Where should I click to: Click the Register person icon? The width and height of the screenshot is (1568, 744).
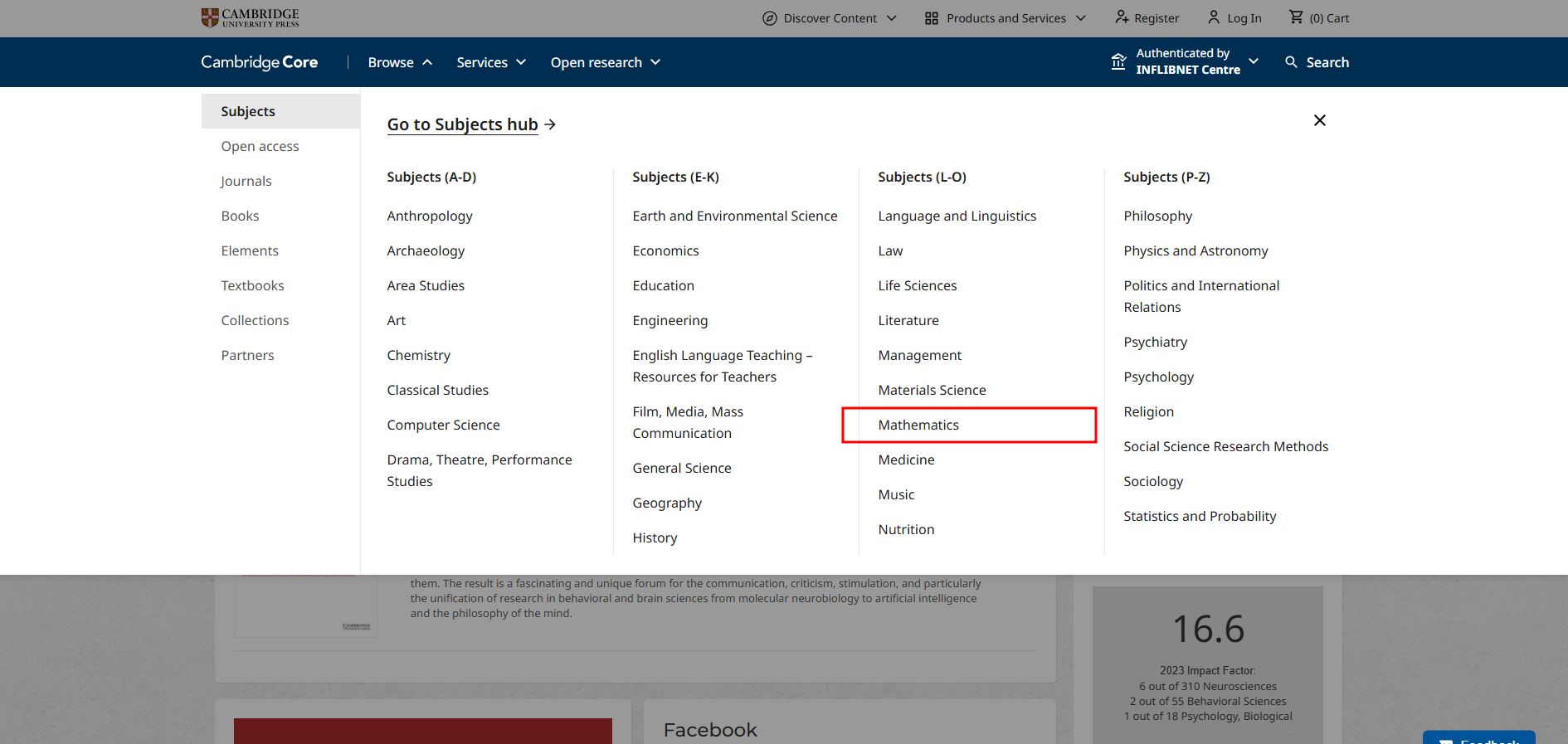[1122, 17]
